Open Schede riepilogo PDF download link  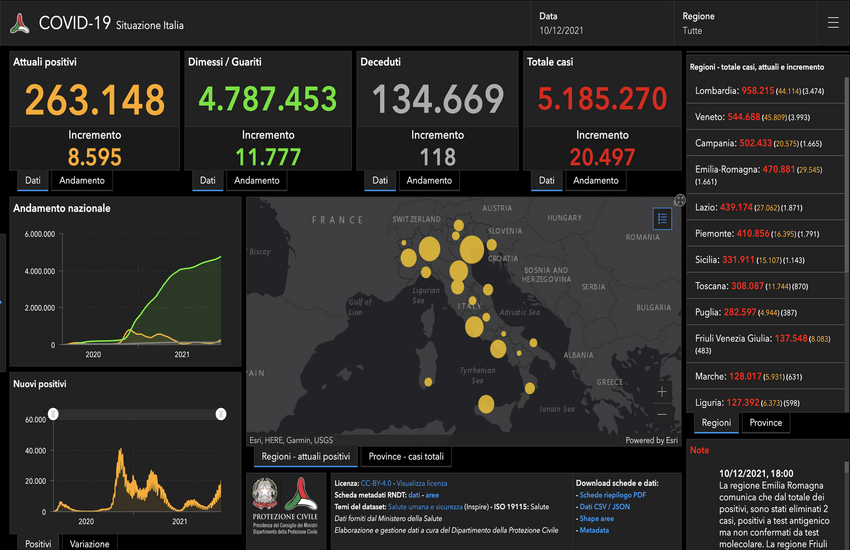(x=612, y=495)
